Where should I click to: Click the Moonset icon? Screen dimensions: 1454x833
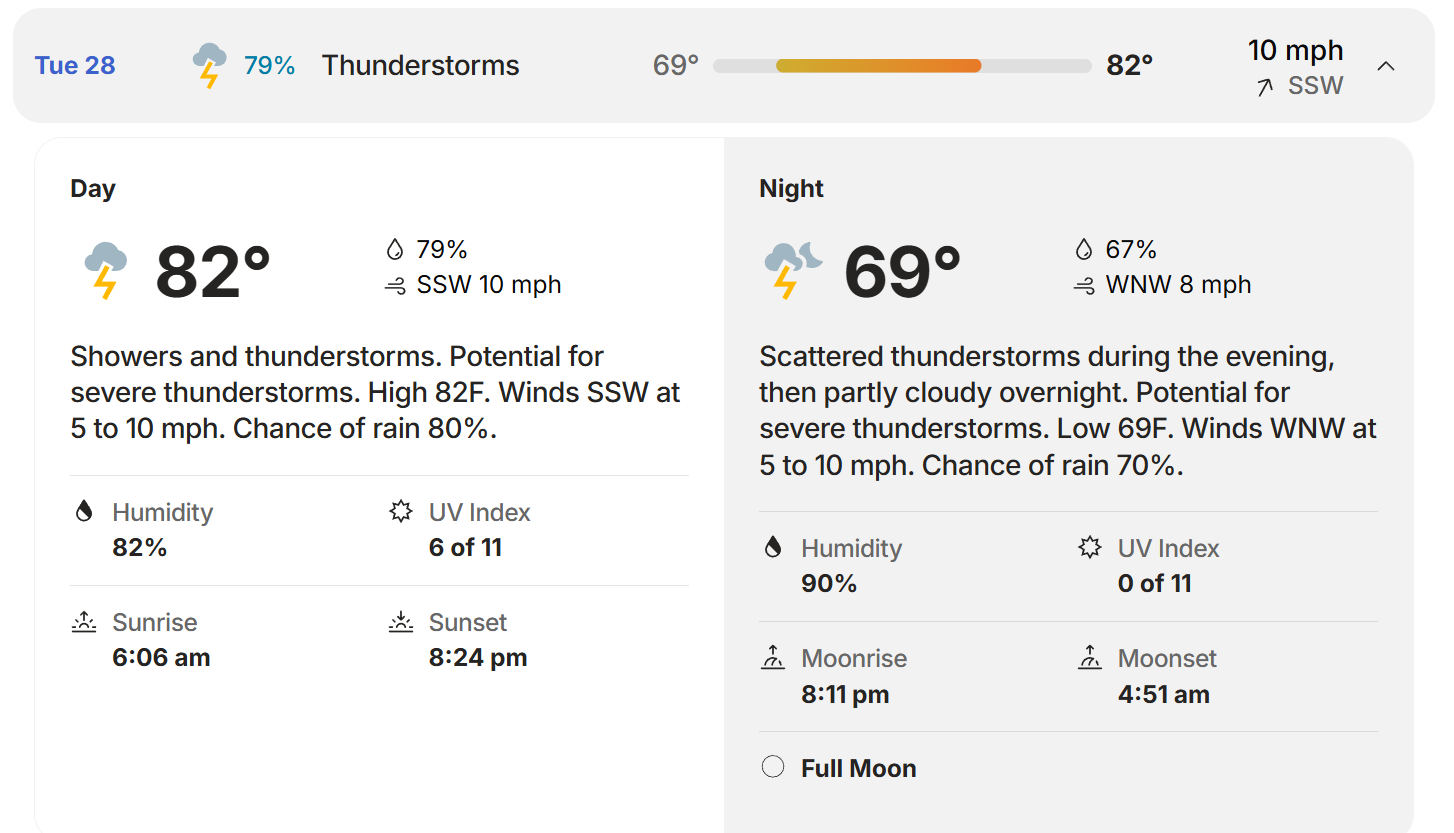click(1090, 658)
